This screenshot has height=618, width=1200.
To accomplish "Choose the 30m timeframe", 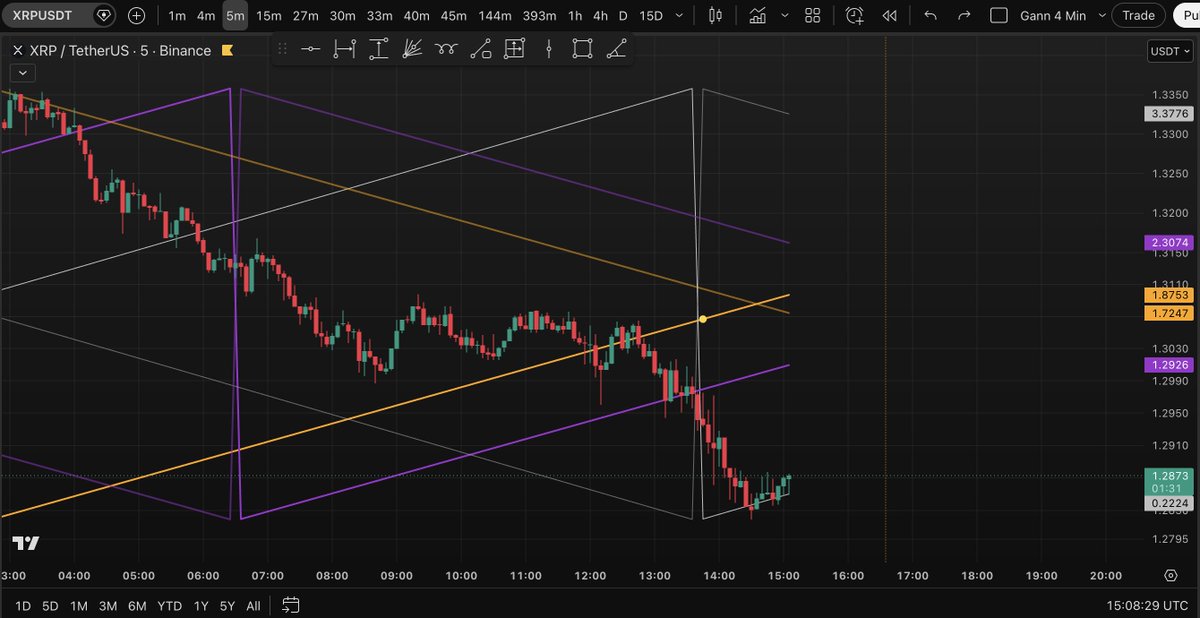I will coord(343,15).
